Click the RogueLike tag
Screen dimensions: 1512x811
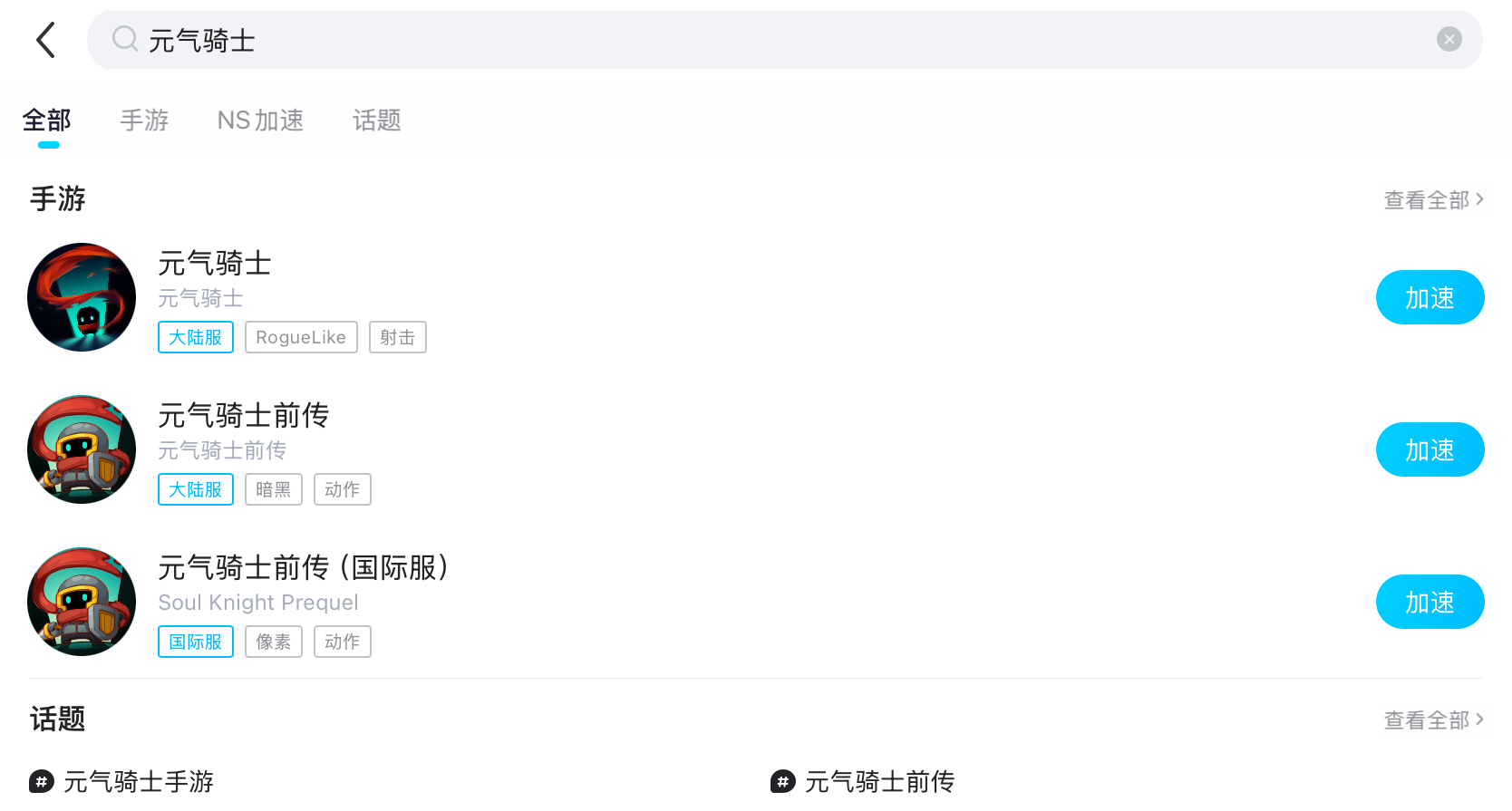pos(301,337)
